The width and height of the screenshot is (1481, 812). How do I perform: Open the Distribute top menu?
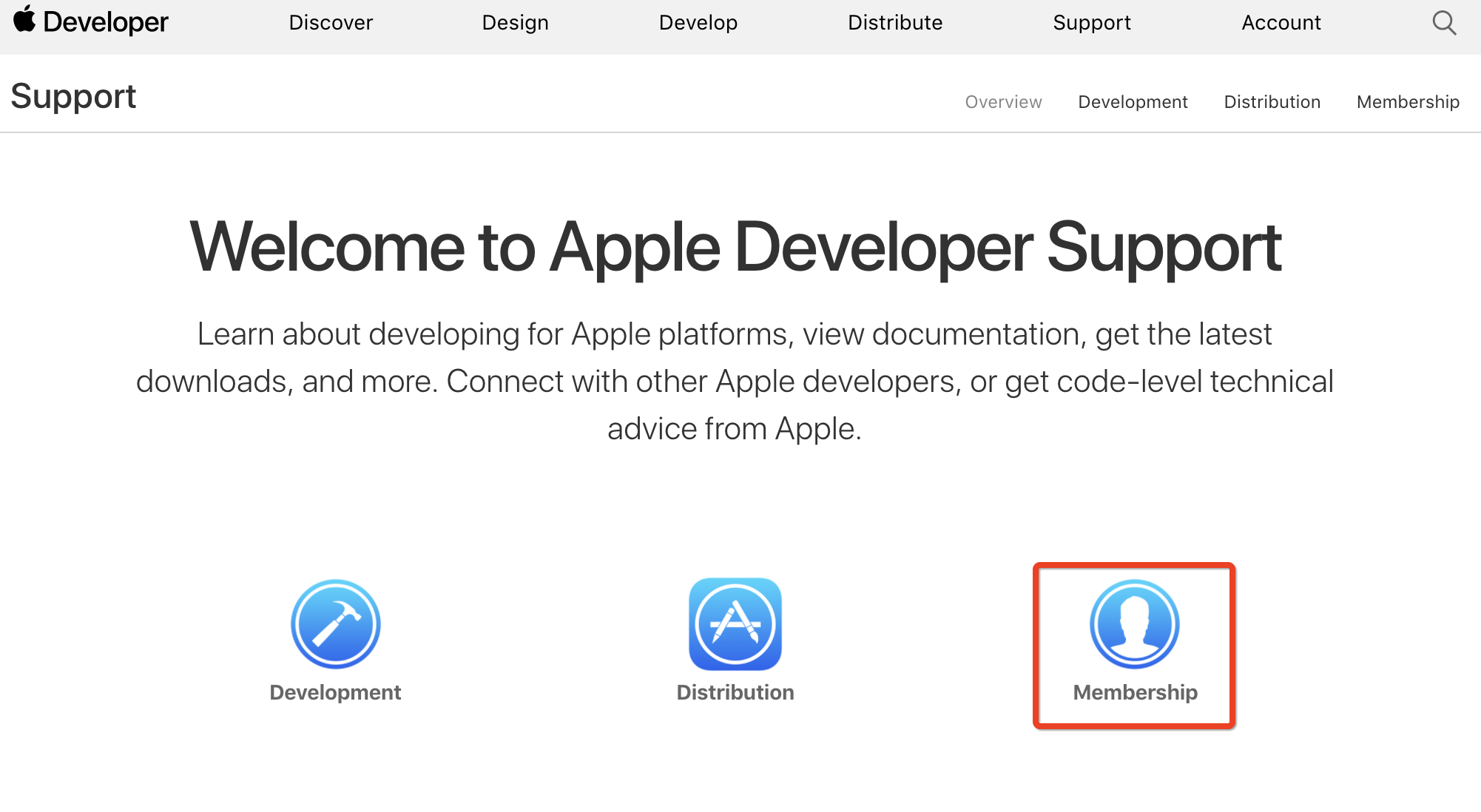tap(893, 24)
